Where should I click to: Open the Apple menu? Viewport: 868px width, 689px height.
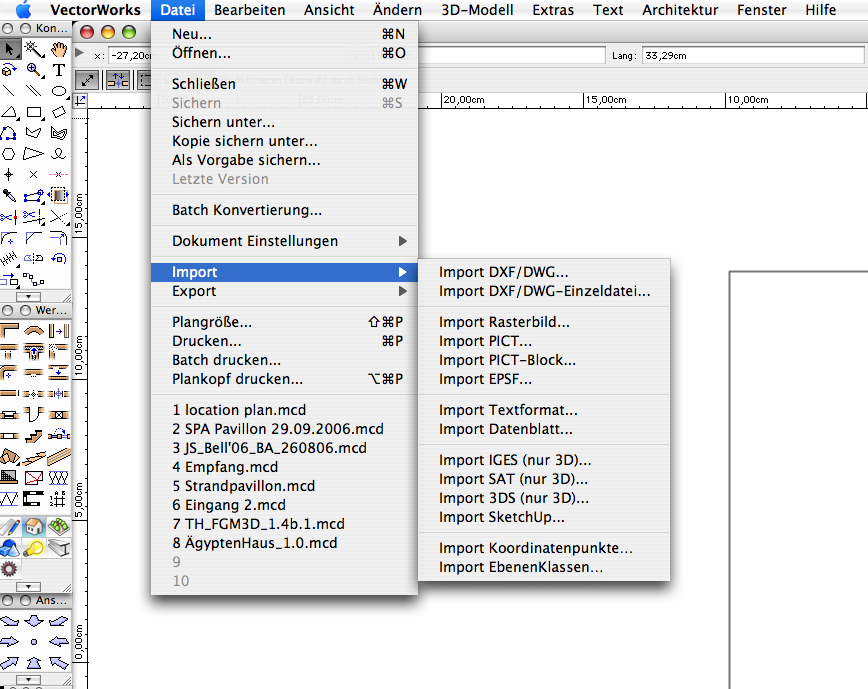pyautogui.click(x=22, y=10)
